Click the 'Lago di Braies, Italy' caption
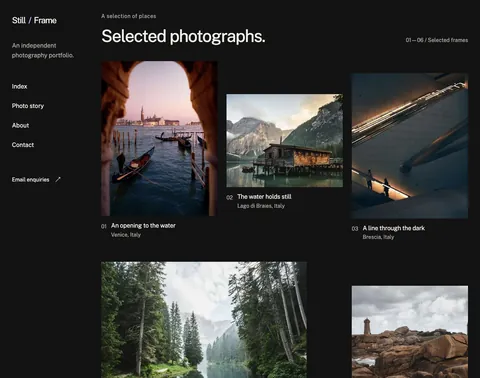 261,206
